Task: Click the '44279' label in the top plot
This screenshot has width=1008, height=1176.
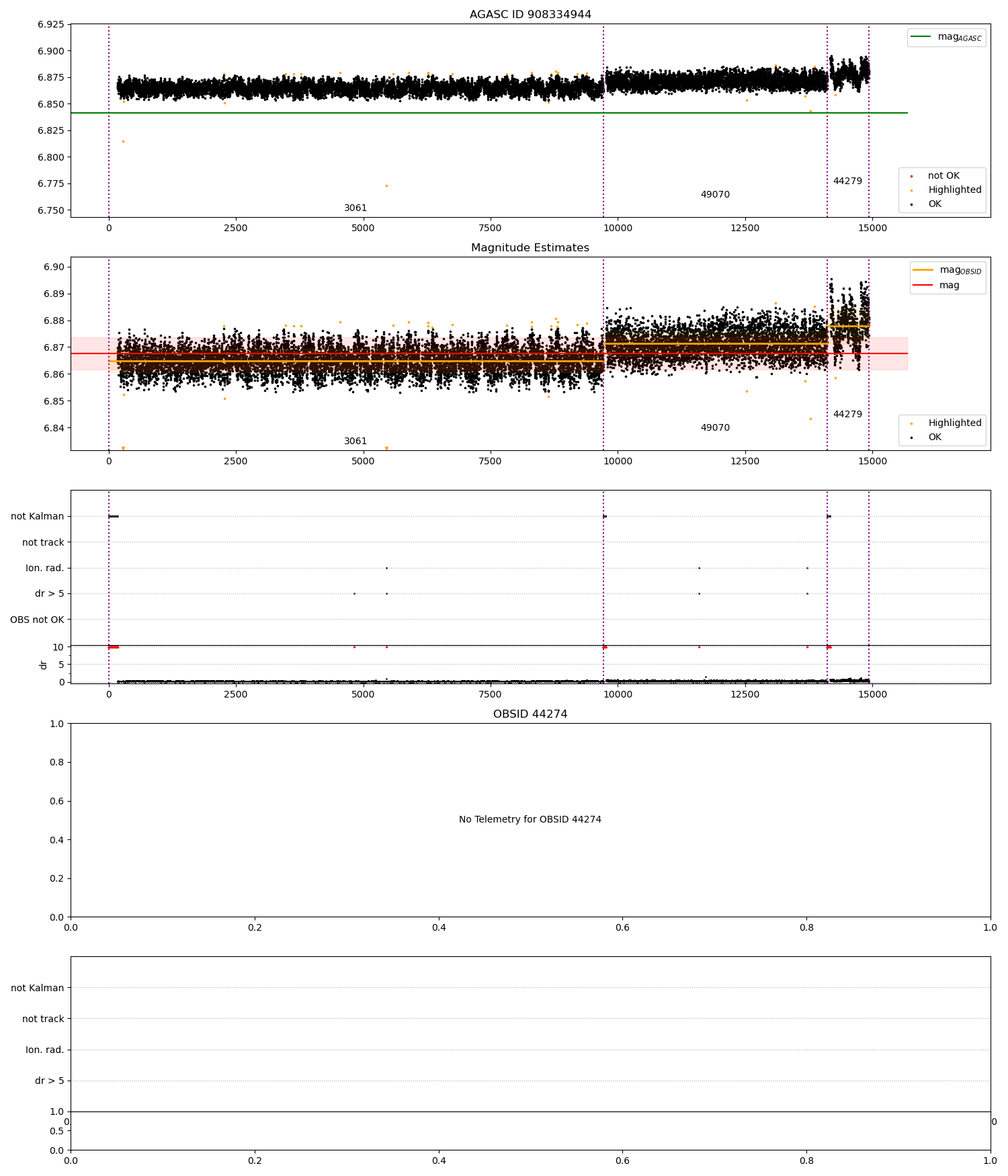Action: click(x=847, y=181)
